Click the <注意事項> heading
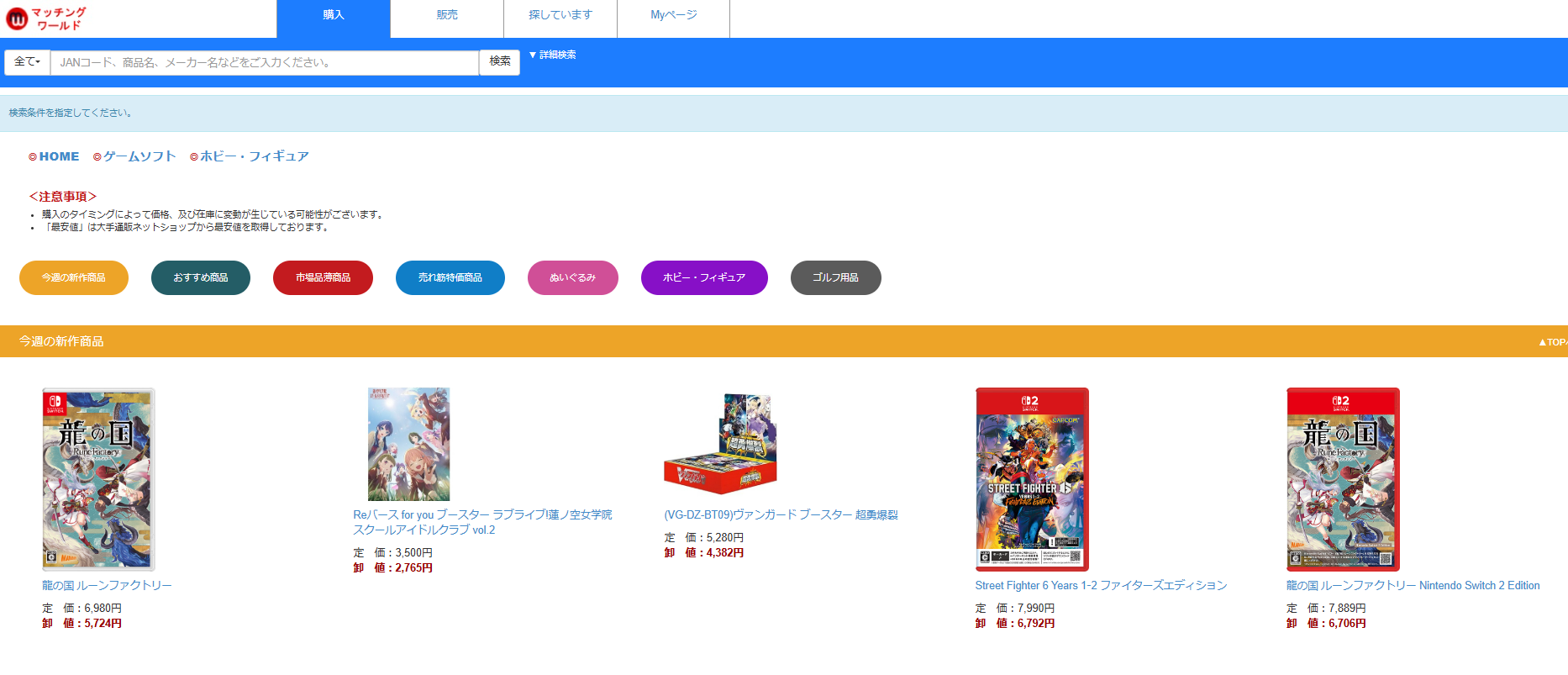 (x=63, y=197)
